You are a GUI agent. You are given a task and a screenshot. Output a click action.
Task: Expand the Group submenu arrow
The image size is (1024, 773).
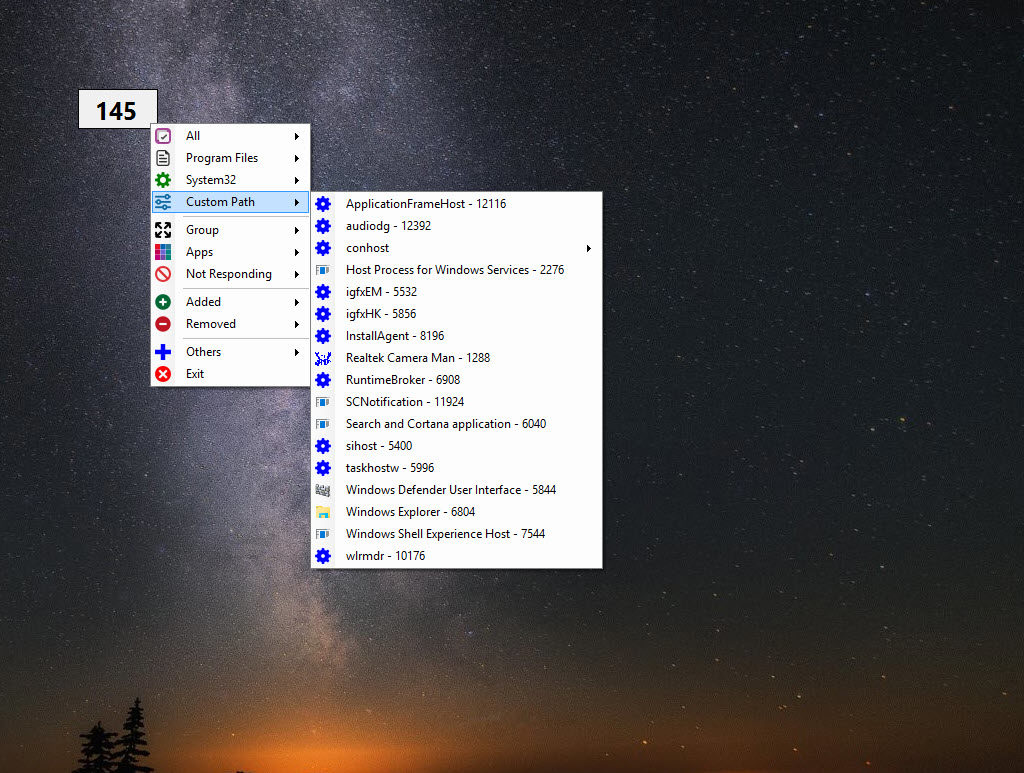click(x=296, y=230)
